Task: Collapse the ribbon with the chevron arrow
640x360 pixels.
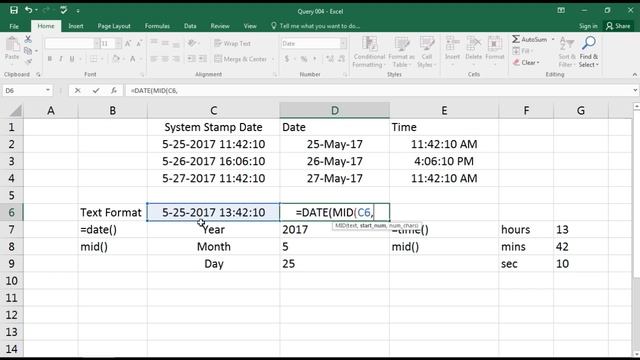Action: pyautogui.click(x=634, y=74)
